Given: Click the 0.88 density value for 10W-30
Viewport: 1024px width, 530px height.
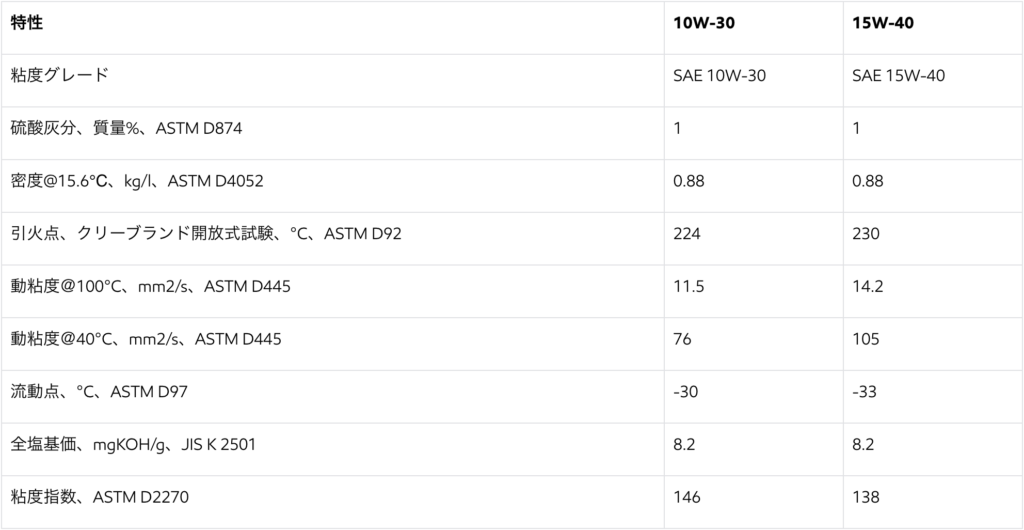Looking at the screenshot, I should (x=689, y=181).
